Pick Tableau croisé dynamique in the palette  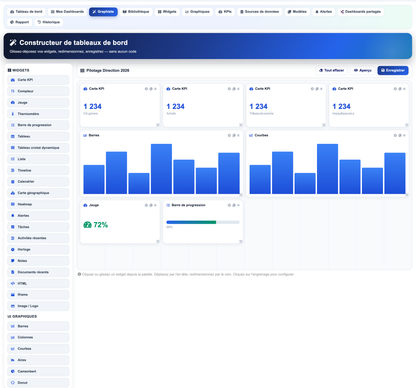point(38,148)
